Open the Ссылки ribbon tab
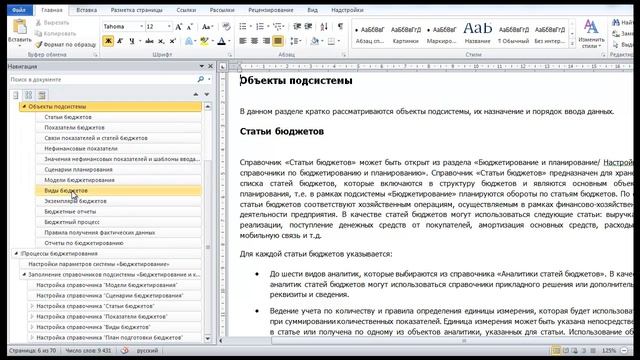Image resolution: width=640 pixels, height=360 pixels. [186, 10]
